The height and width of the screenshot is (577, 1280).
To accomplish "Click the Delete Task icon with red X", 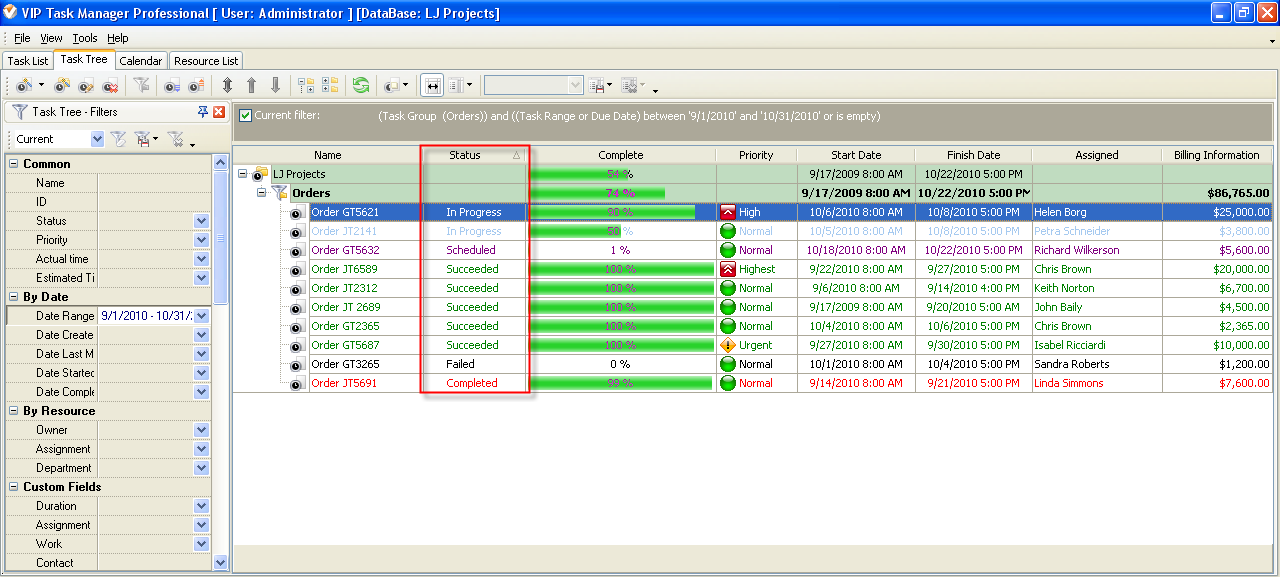I will click(110, 86).
